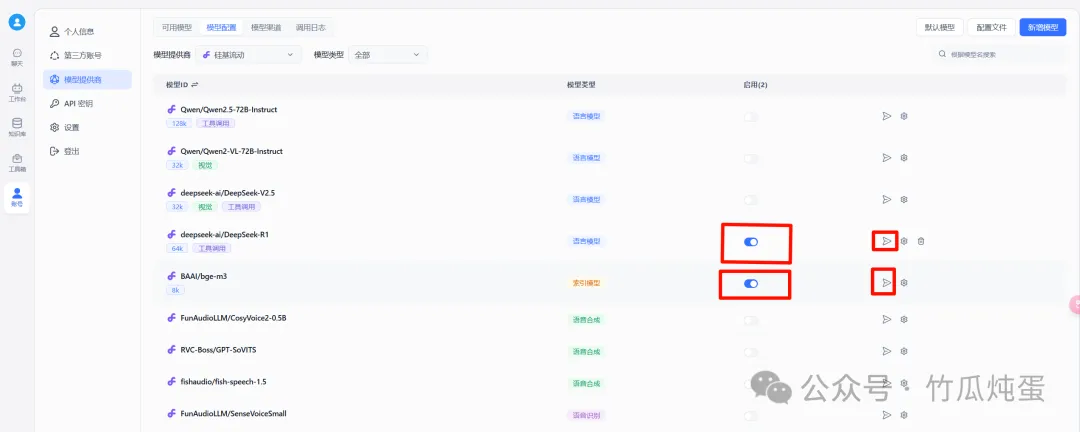1080x432 pixels.
Task: Click the blue 新增模型 button
Action: (1043, 27)
